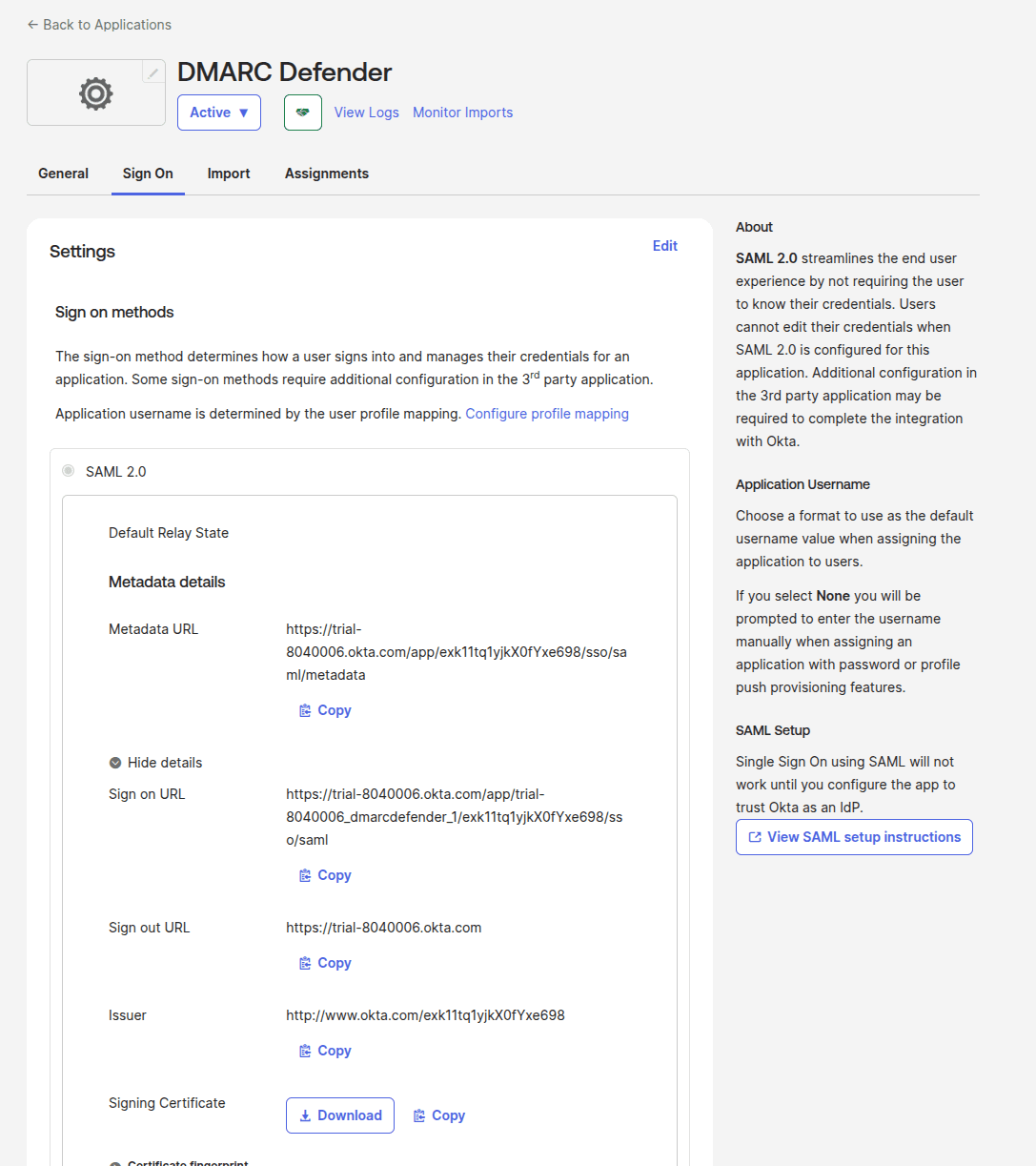Switch to the Sign On tab
This screenshot has width=1036, height=1166.
pyautogui.click(x=148, y=174)
